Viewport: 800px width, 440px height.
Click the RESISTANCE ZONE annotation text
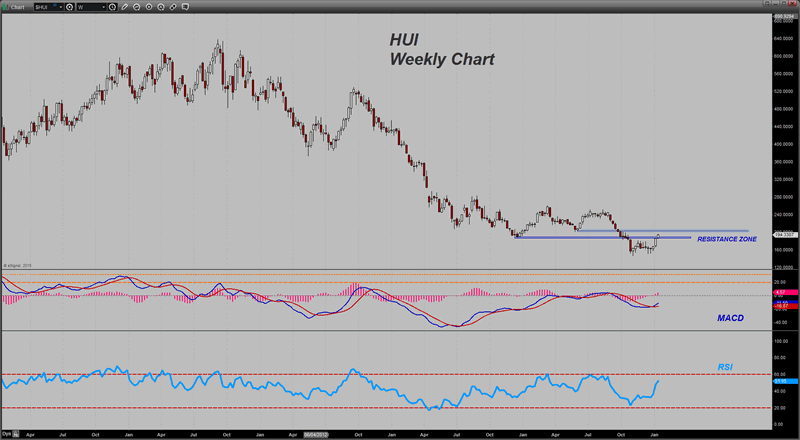[727, 239]
